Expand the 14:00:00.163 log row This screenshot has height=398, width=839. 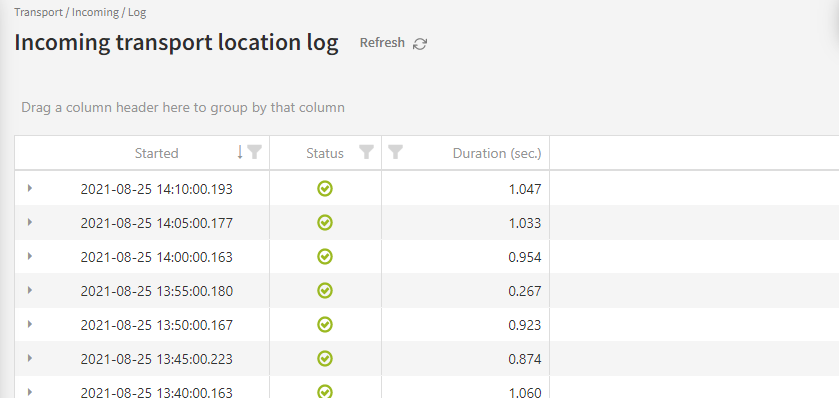(x=30, y=256)
